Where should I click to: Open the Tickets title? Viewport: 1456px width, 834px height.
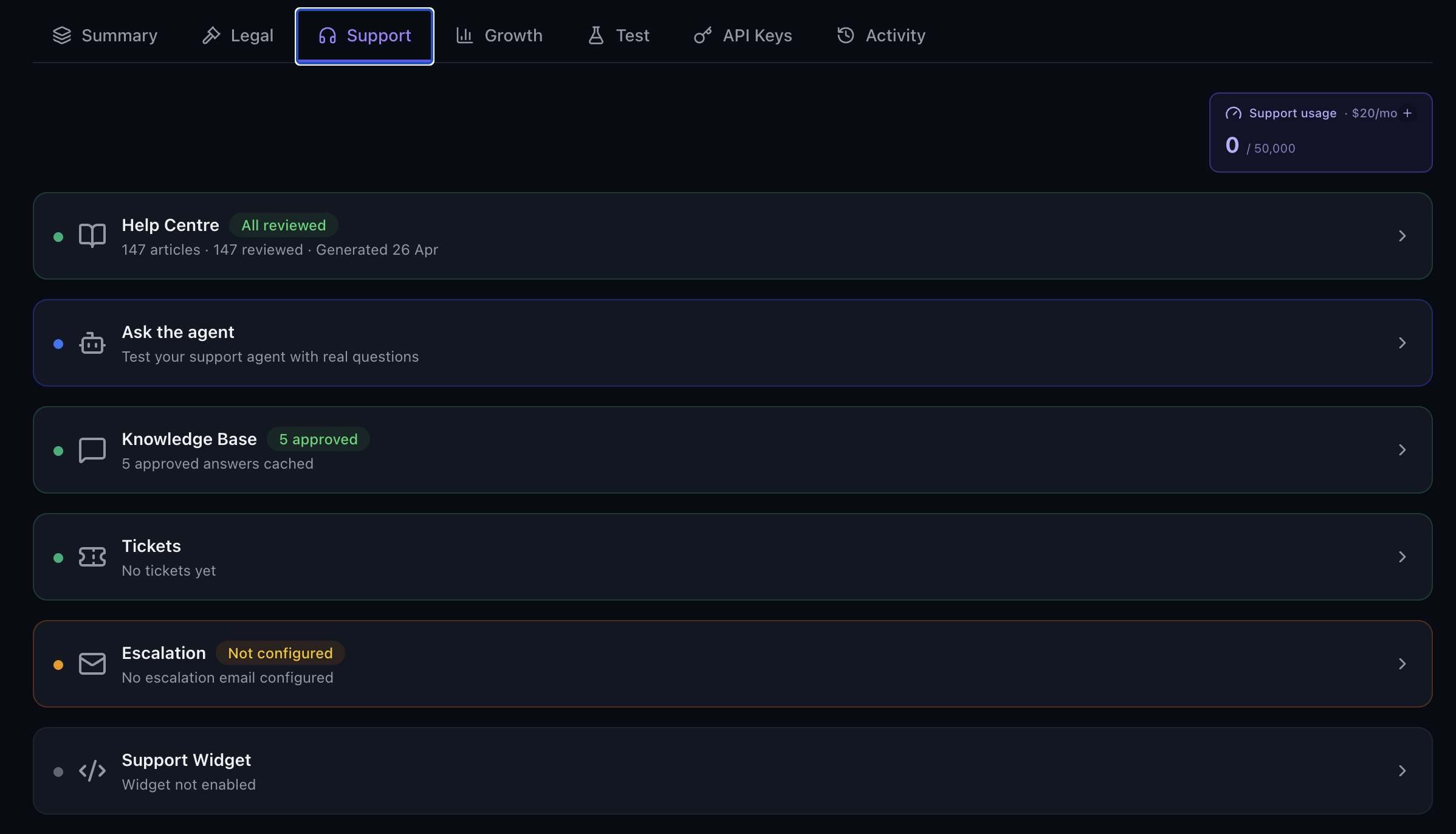(x=151, y=546)
